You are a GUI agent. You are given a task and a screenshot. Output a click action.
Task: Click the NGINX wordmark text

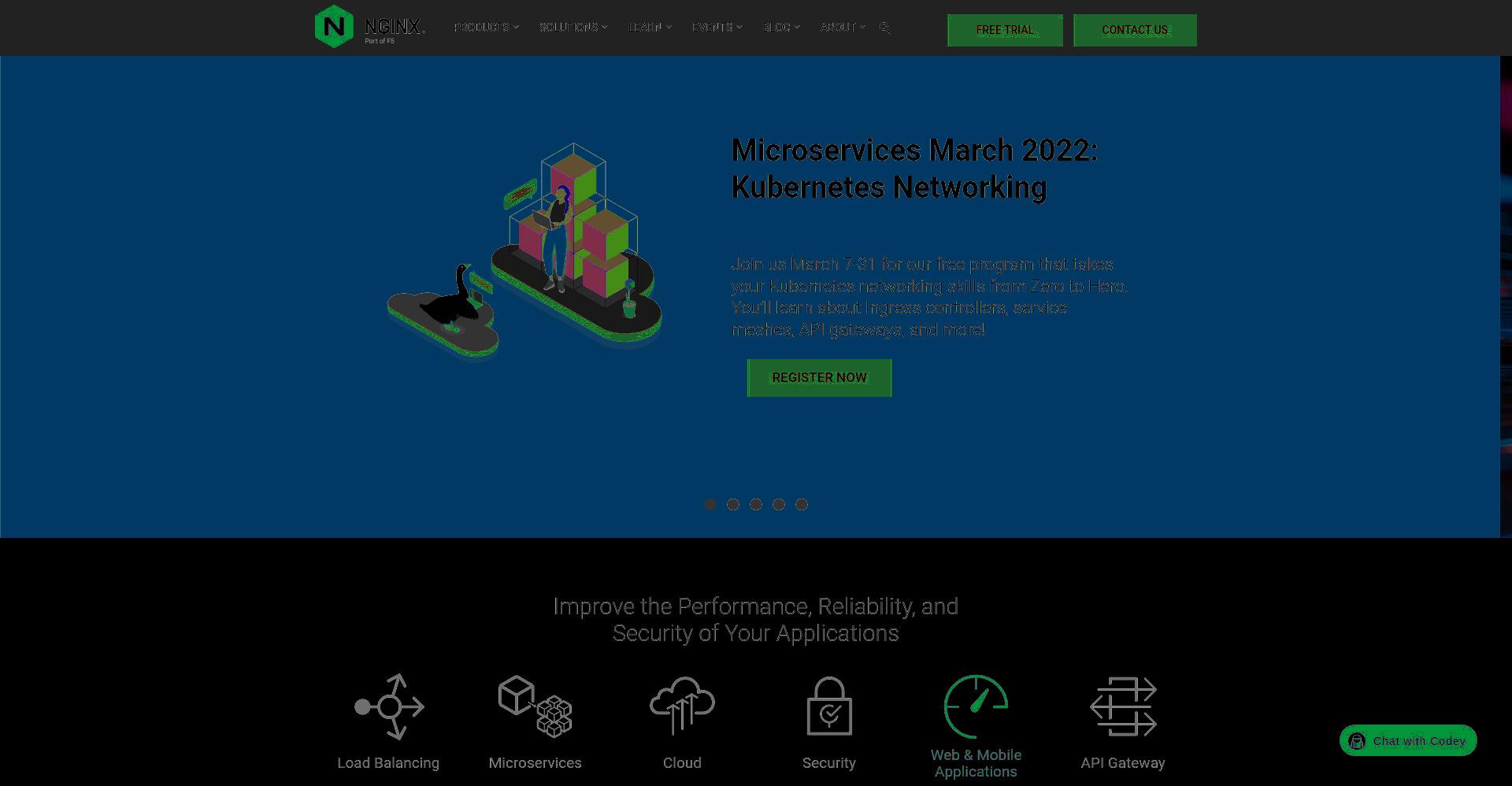click(395, 26)
